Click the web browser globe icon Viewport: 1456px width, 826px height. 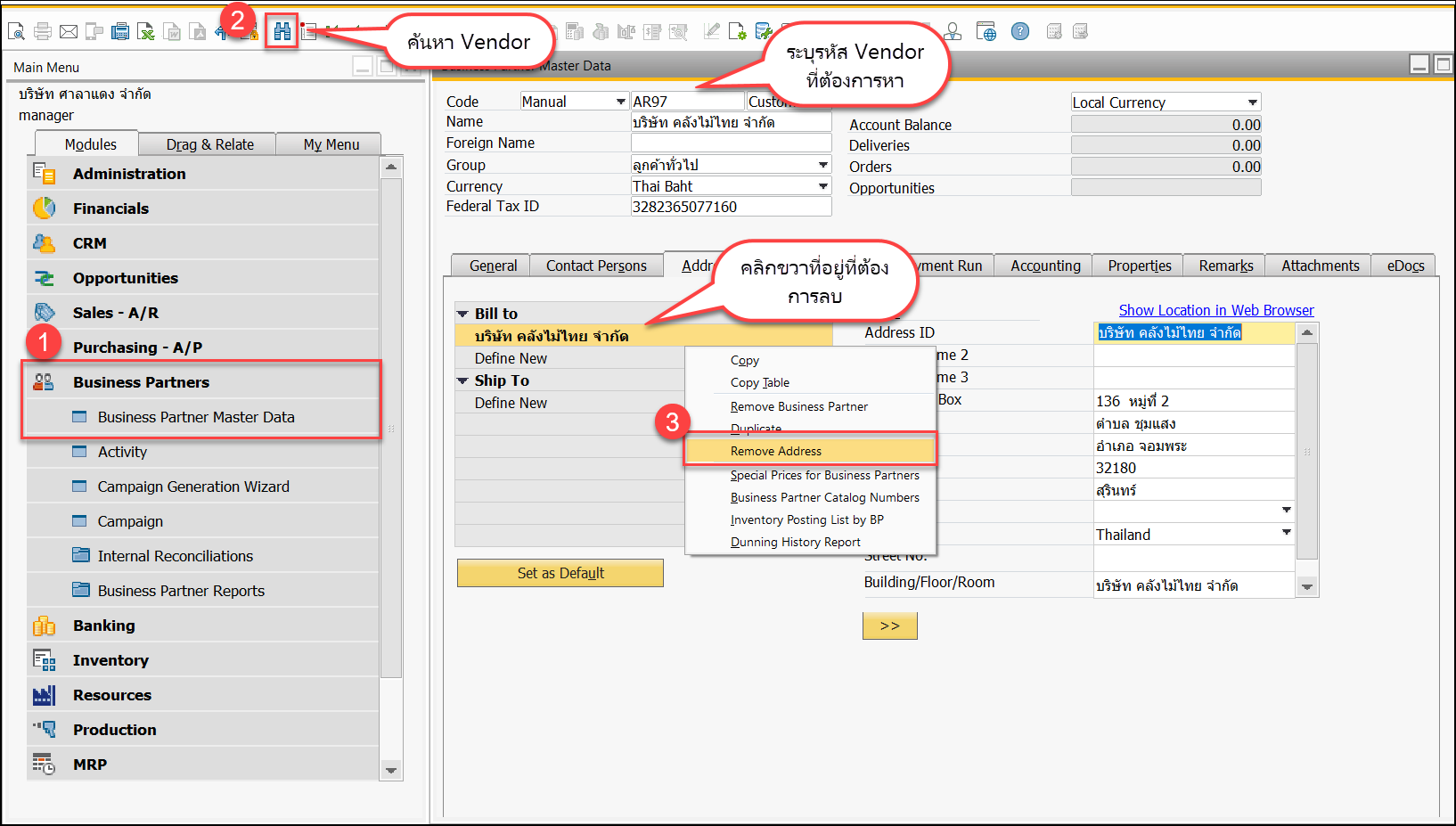point(986,31)
